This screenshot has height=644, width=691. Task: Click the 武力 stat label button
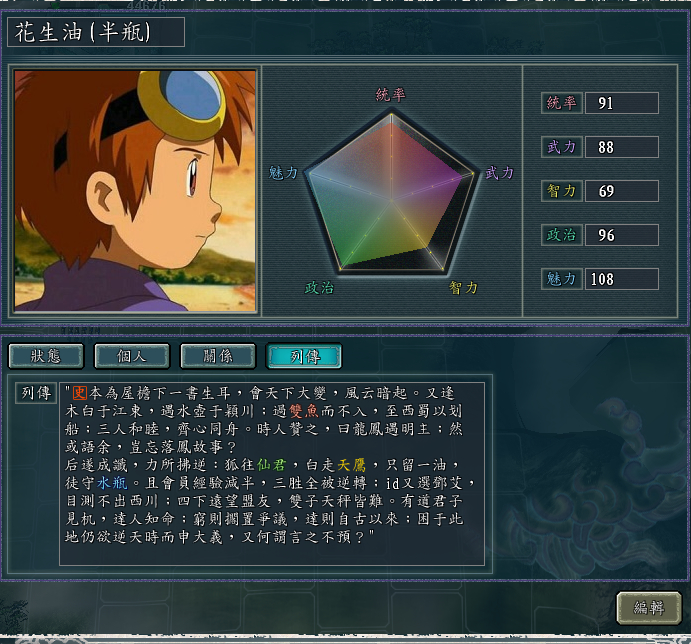tap(561, 147)
